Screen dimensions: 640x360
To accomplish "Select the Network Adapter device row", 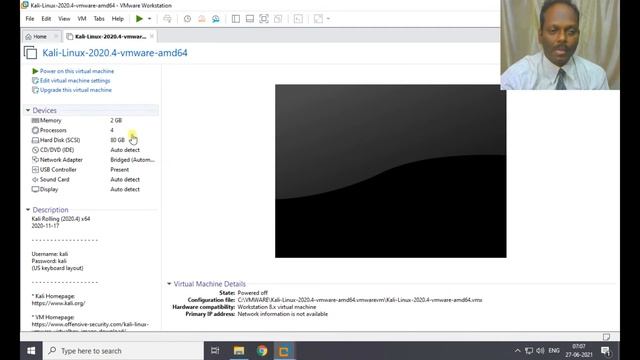I will point(94,160).
